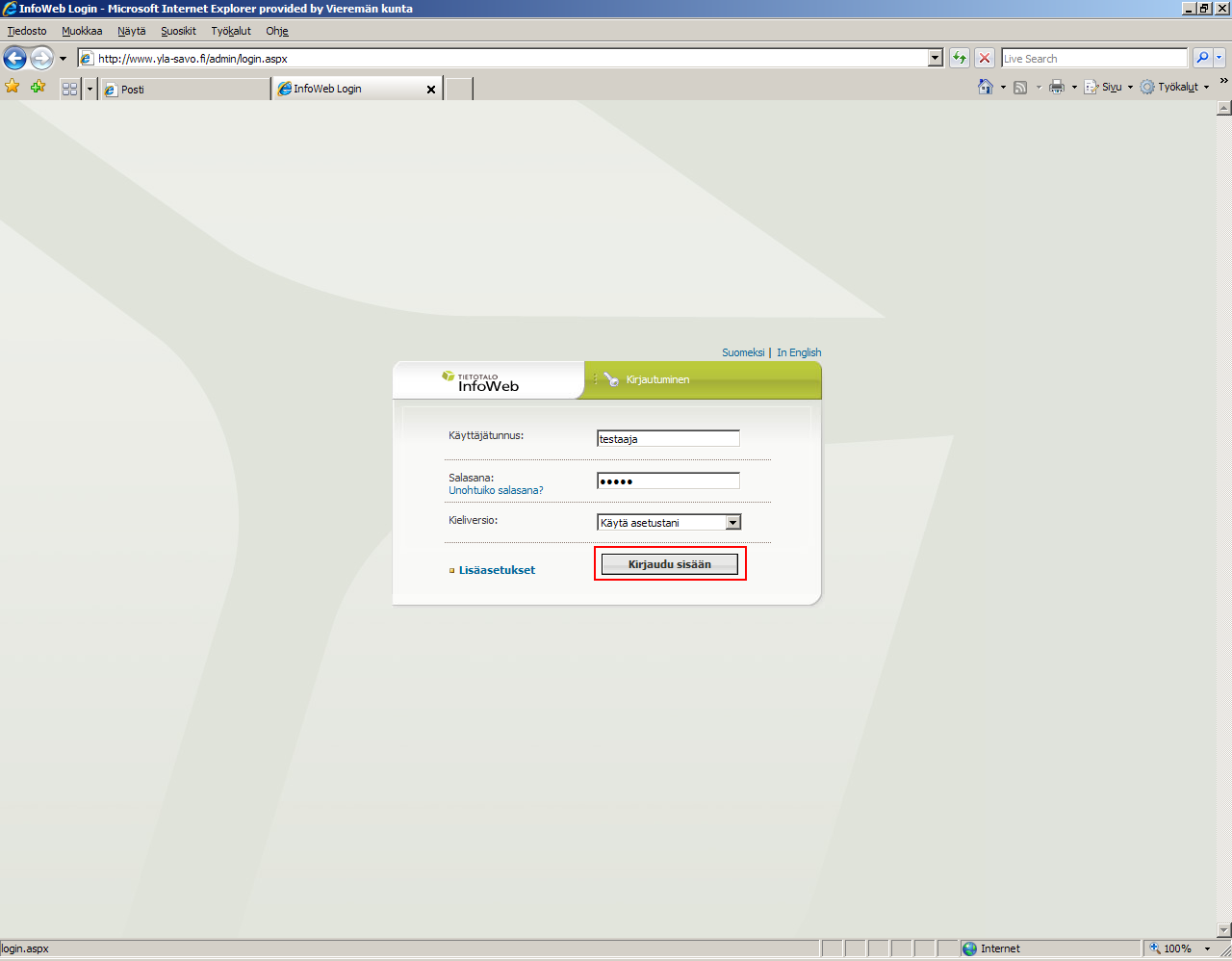The height and width of the screenshot is (961, 1232).
Task: Open the search provider options dropdown
Action: pyautogui.click(x=1219, y=58)
